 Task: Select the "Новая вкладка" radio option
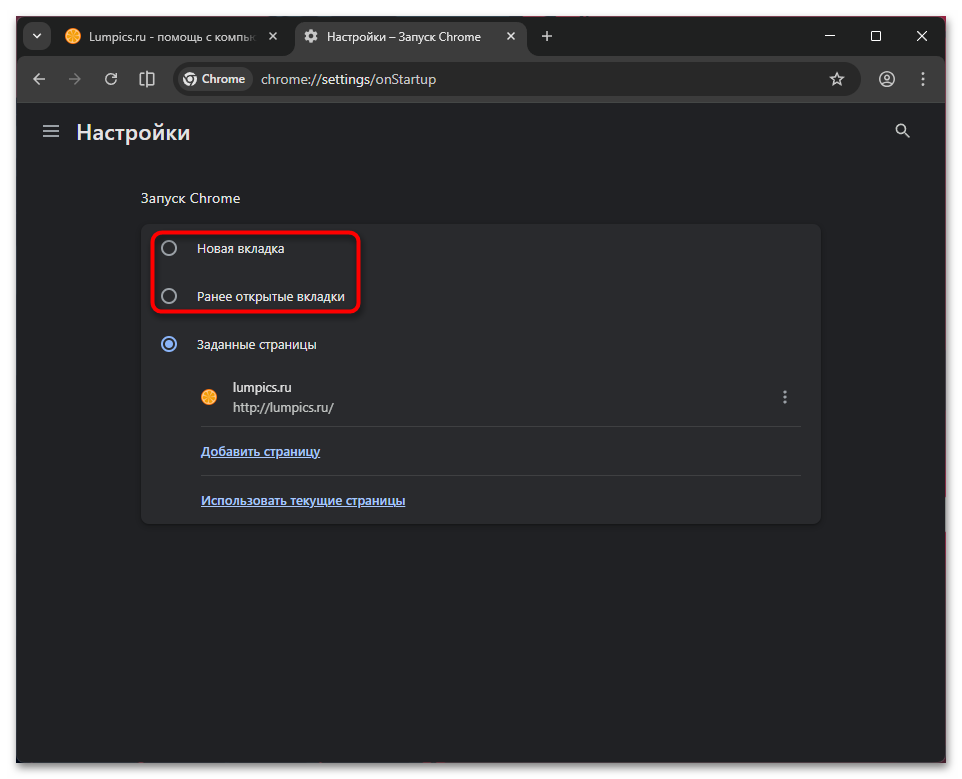tap(169, 248)
